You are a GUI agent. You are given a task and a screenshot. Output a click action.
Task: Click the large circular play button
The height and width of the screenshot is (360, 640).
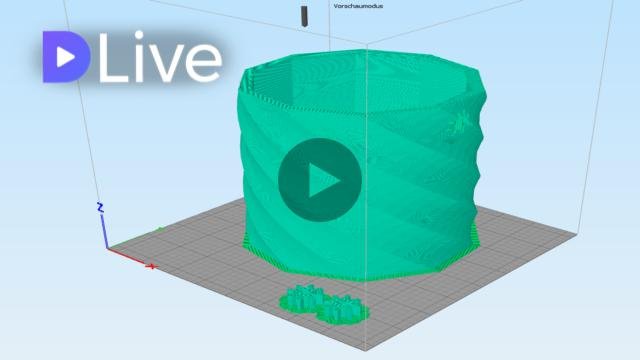[320, 180]
